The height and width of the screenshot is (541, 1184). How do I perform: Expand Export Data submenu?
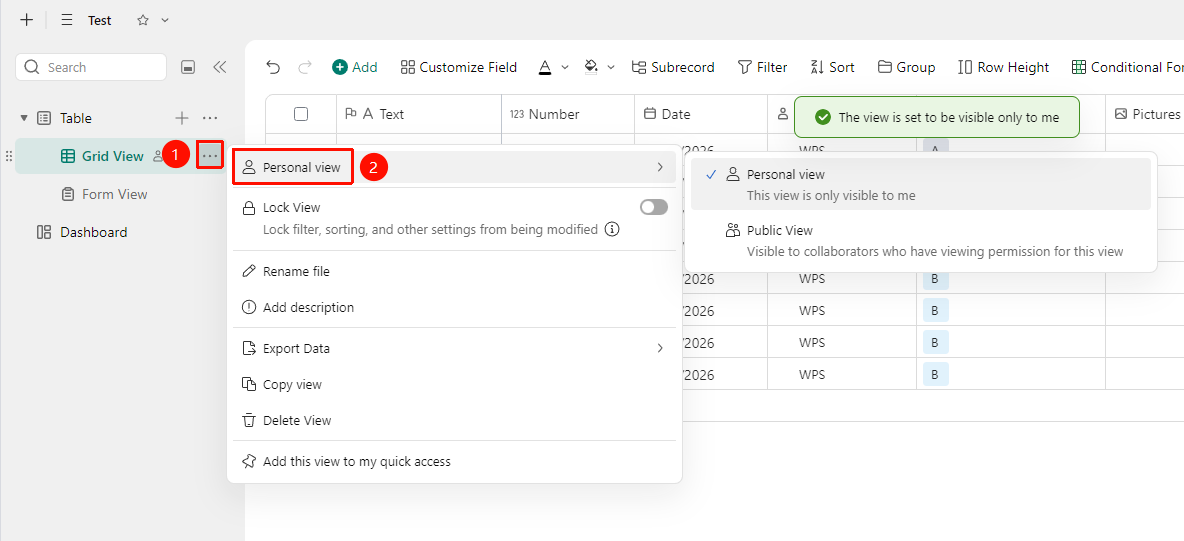pyautogui.click(x=454, y=348)
